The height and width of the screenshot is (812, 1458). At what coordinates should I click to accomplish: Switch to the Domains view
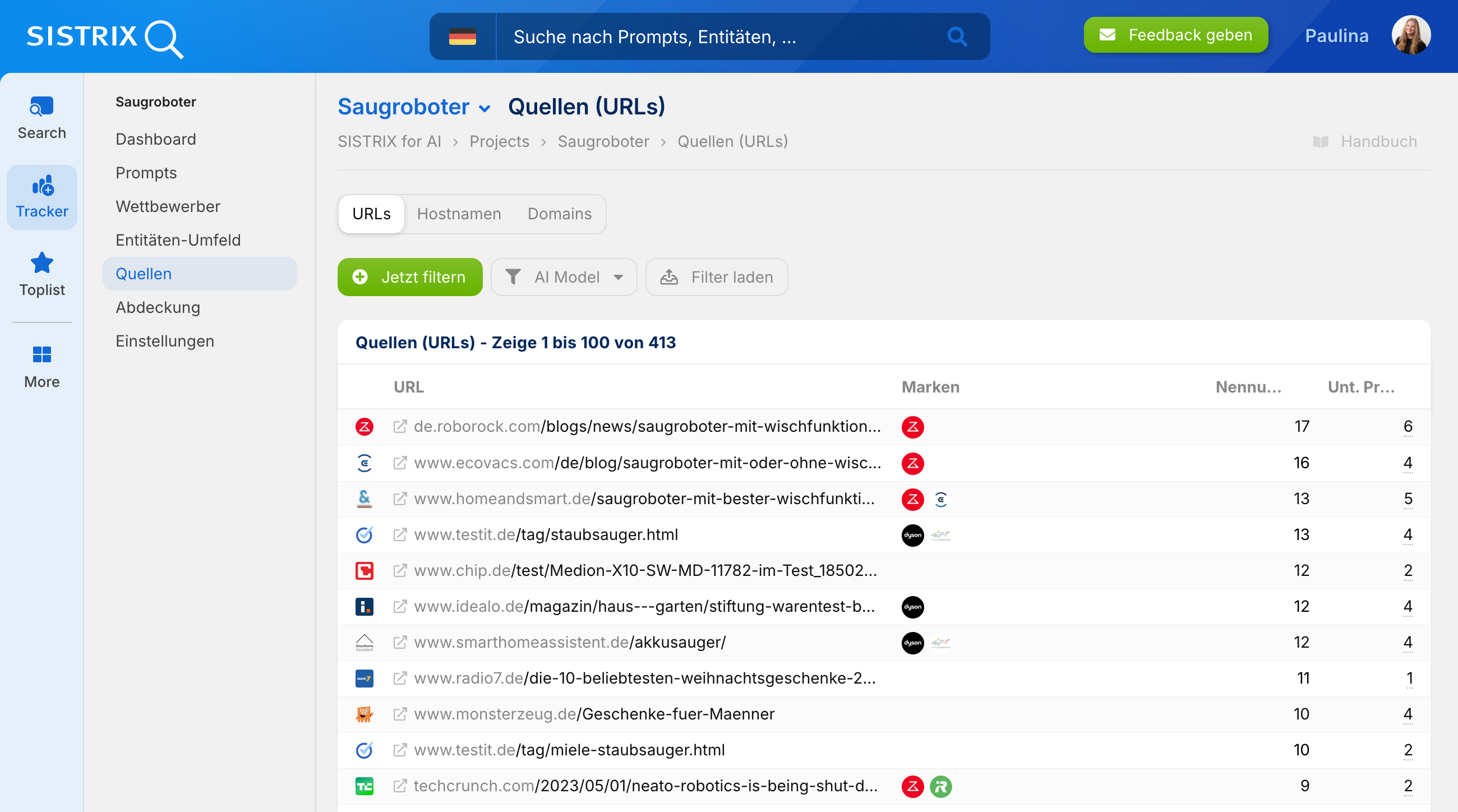[x=559, y=214]
